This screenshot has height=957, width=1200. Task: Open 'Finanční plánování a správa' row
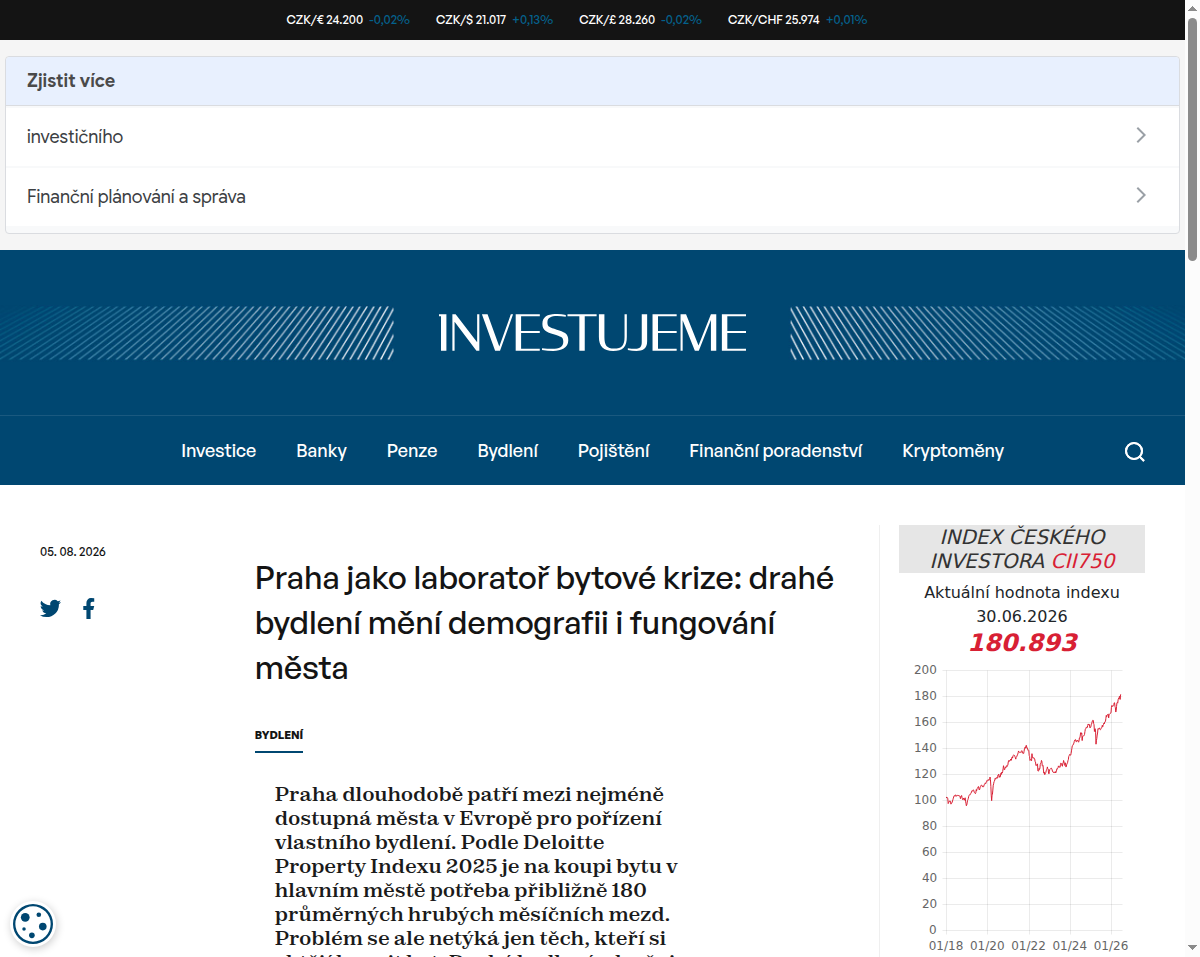coord(592,197)
